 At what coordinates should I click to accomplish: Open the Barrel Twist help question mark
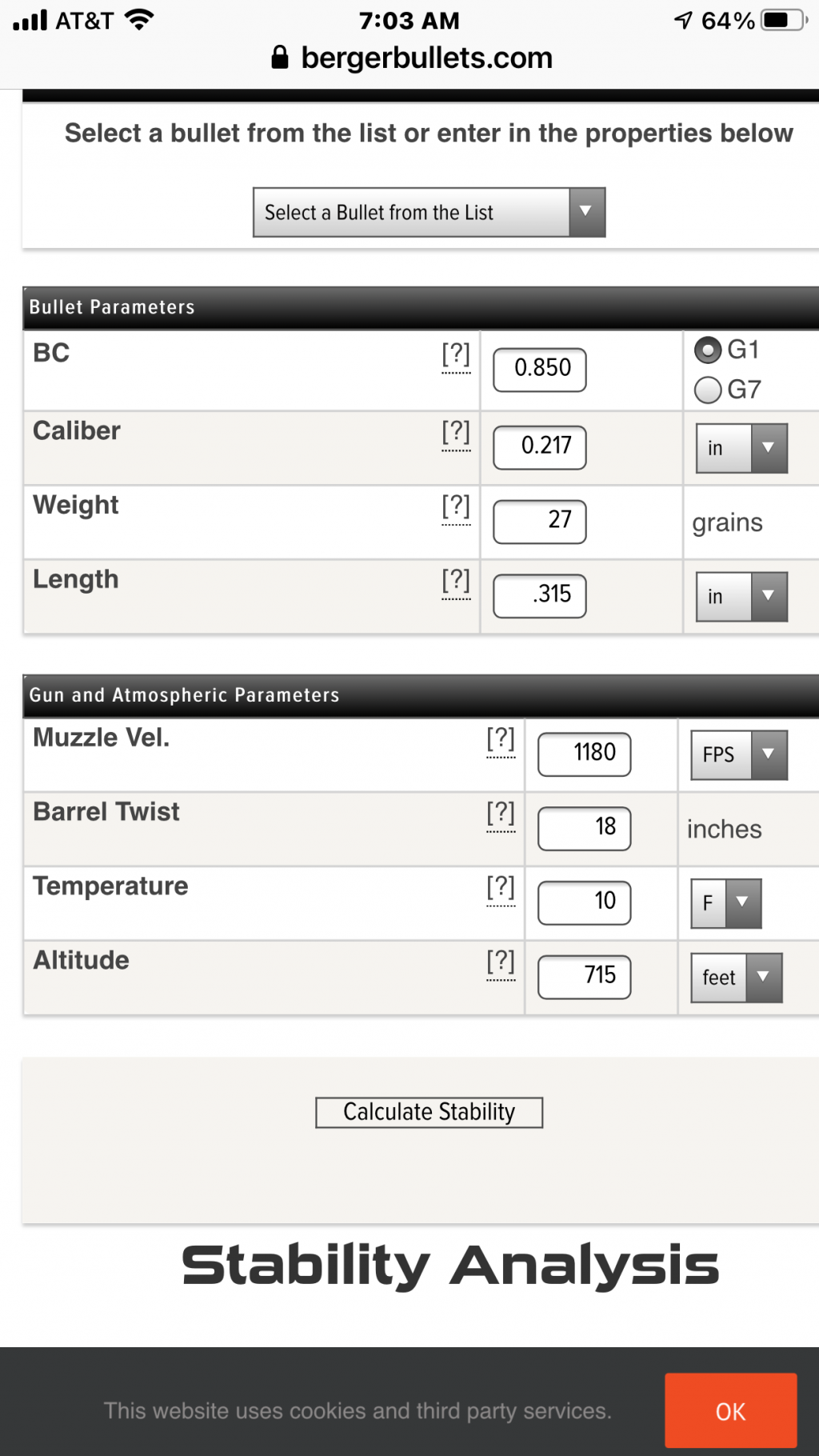coord(501,814)
